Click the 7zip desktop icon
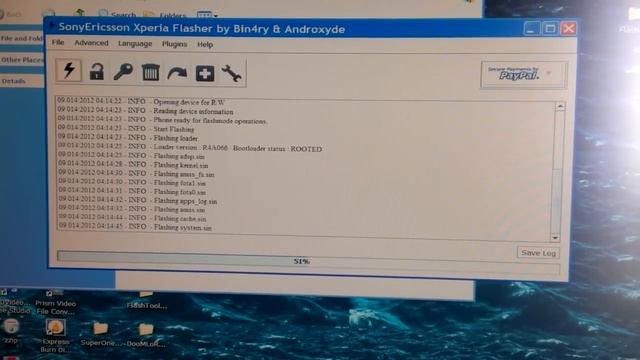Screen dimensions: 640x360 point(11,331)
